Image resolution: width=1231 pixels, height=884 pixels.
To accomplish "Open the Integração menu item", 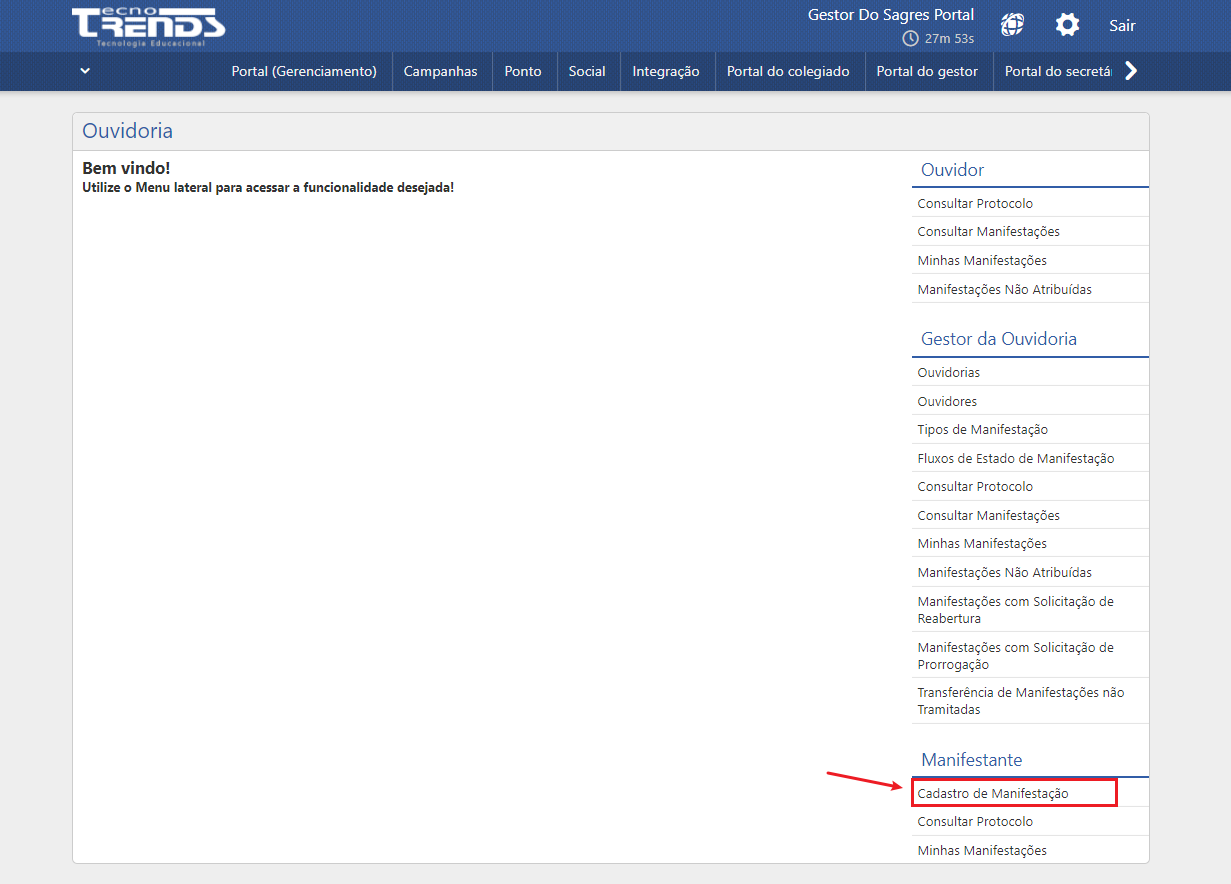I will point(666,71).
